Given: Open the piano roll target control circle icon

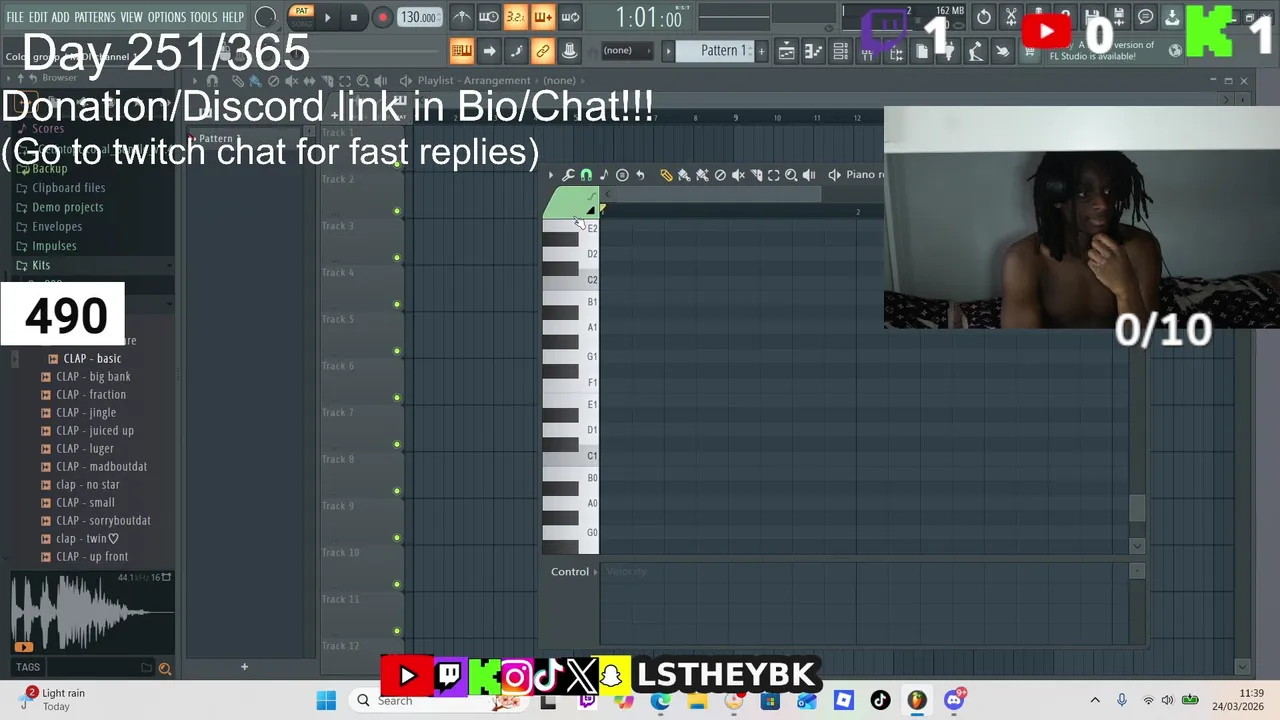Looking at the screenshot, I should (622, 175).
